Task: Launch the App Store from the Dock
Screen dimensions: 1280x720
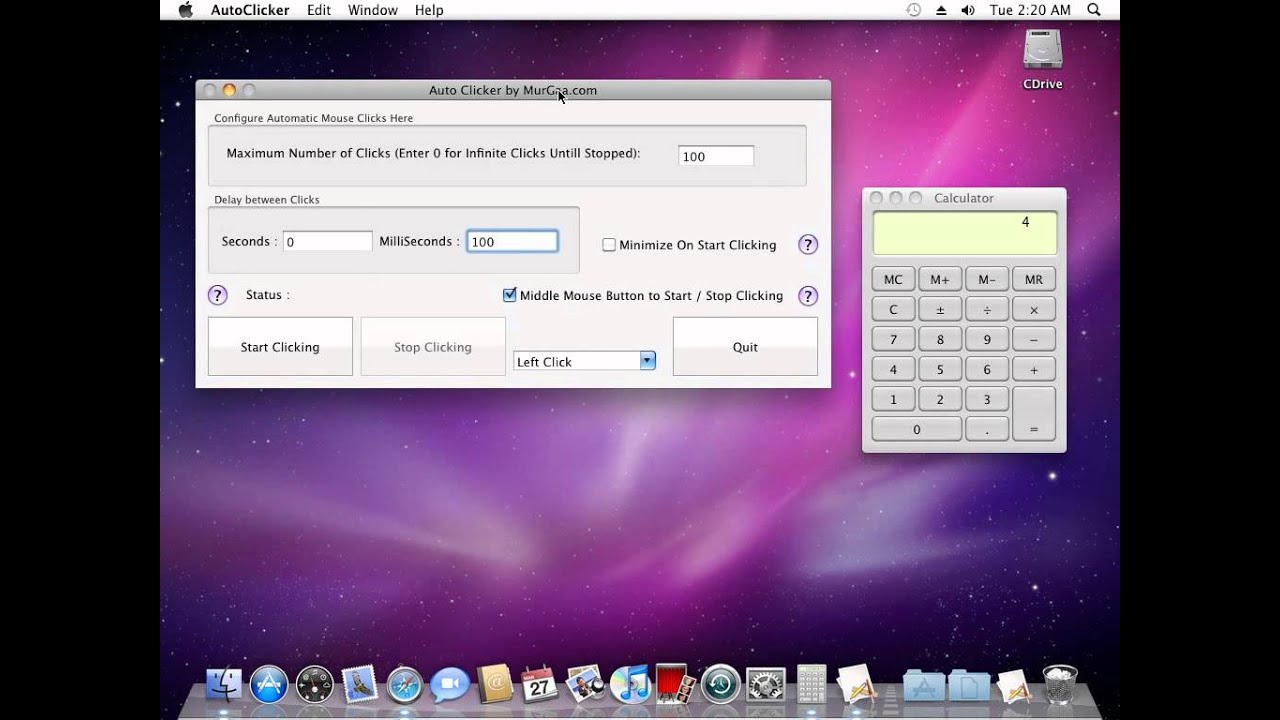Action: coord(269,685)
